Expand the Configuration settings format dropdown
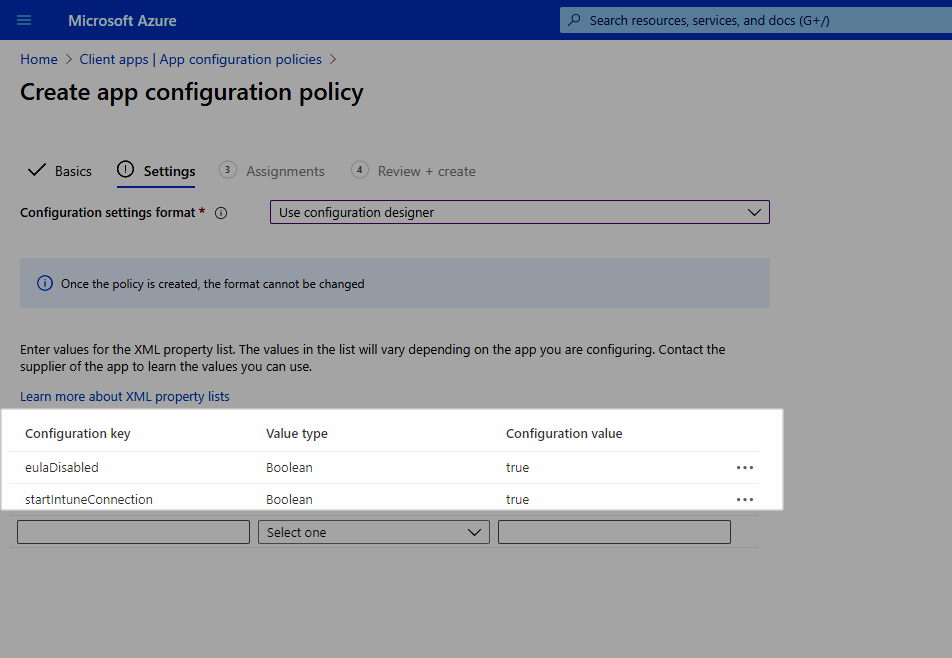The height and width of the screenshot is (658, 952). pos(520,212)
